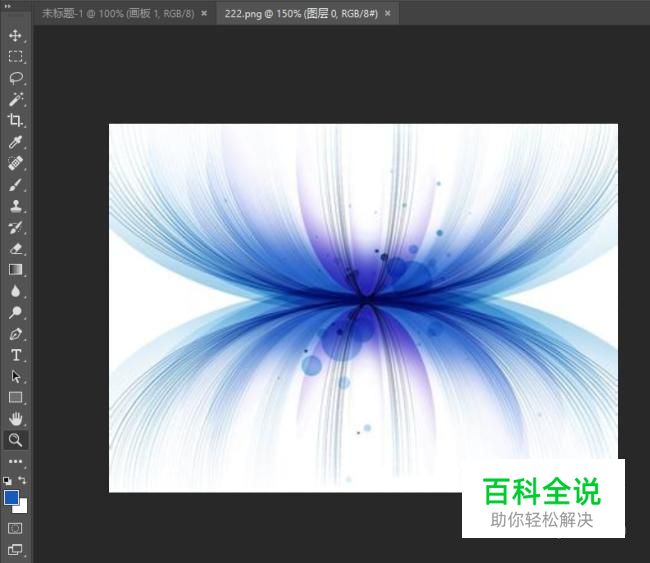Click the blue flower image on canvas
The image size is (650, 563).
pos(363,308)
